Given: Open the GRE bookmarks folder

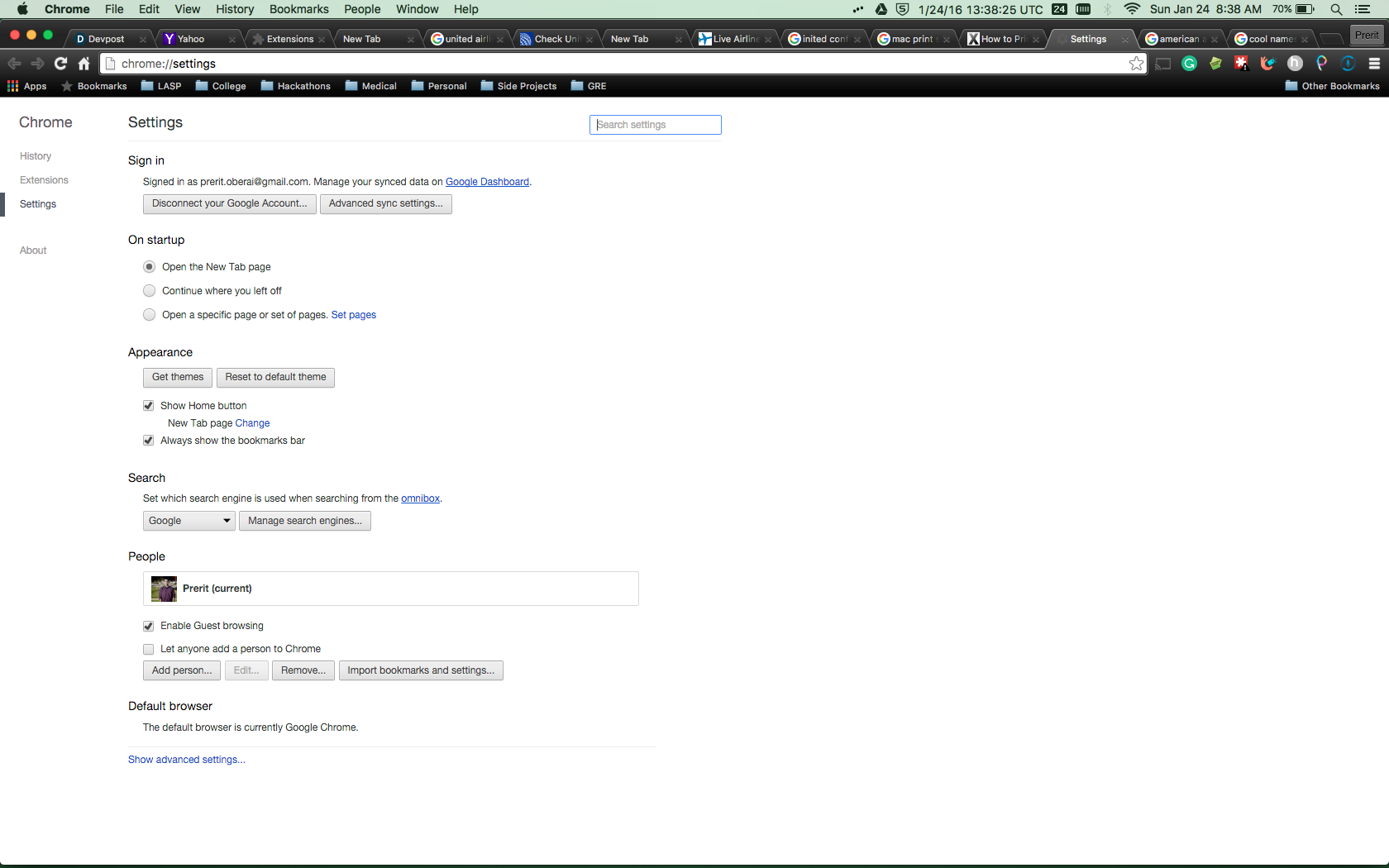Looking at the screenshot, I should [589, 86].
